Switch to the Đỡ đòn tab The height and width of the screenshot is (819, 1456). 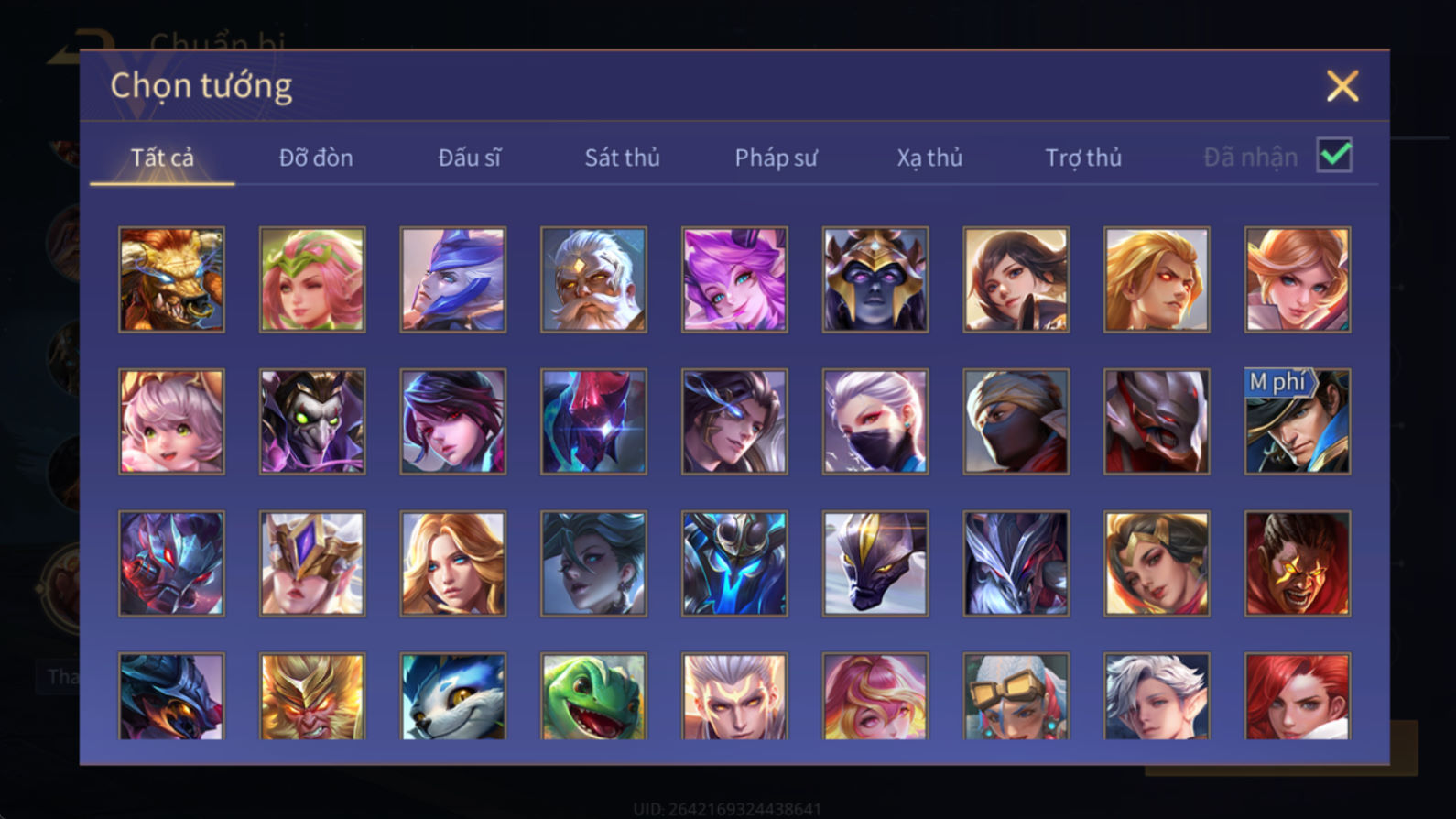coord(316,158)
